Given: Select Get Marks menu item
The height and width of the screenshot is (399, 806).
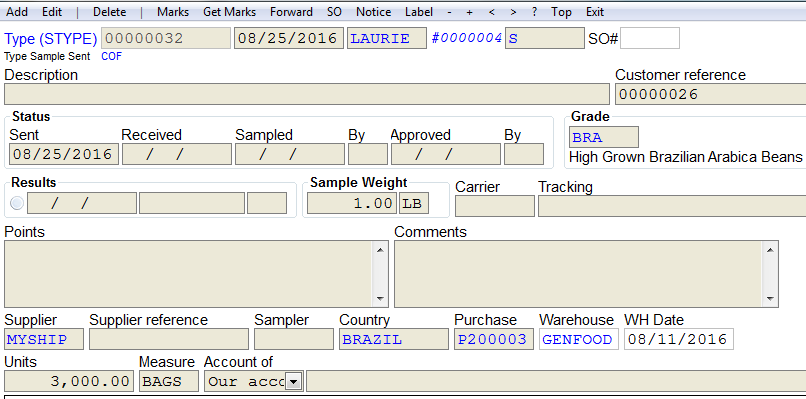Looking at the screenshot, I should [229, 12].
